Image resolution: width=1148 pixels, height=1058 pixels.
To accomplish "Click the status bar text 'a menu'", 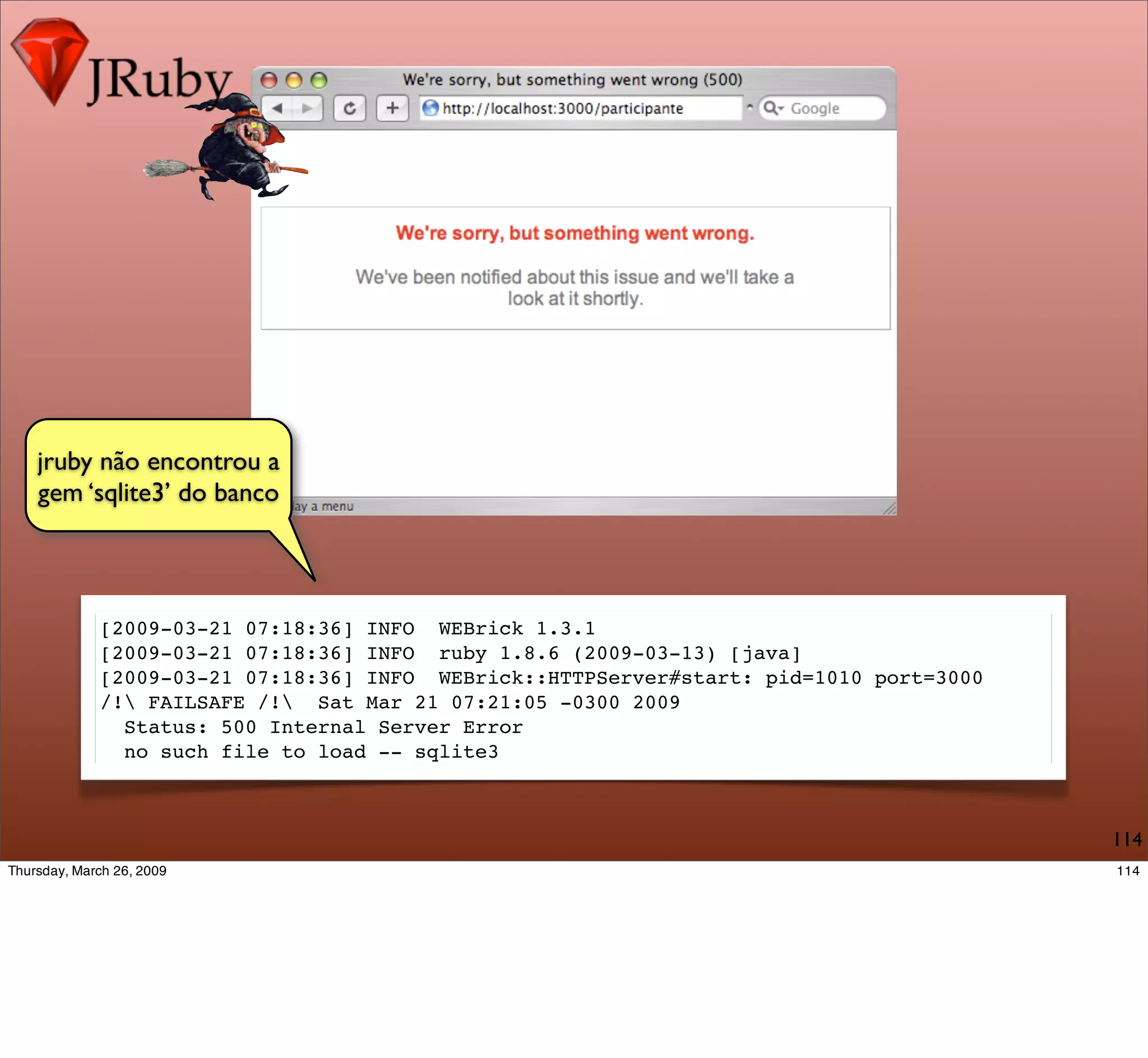I will point(332,507).
